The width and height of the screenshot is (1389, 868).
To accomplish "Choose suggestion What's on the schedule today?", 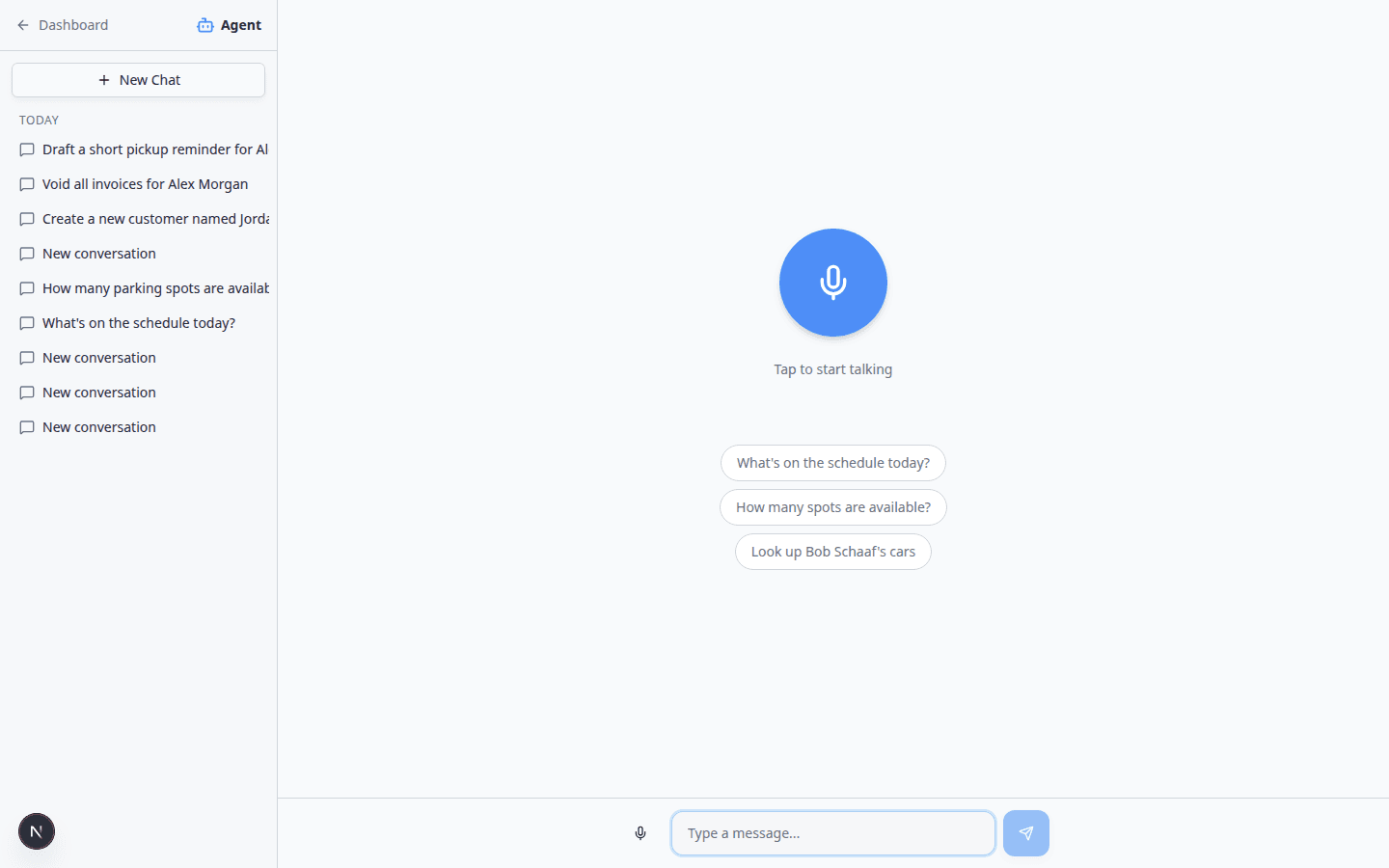I will pyautogui.click(x=832, y=463).
